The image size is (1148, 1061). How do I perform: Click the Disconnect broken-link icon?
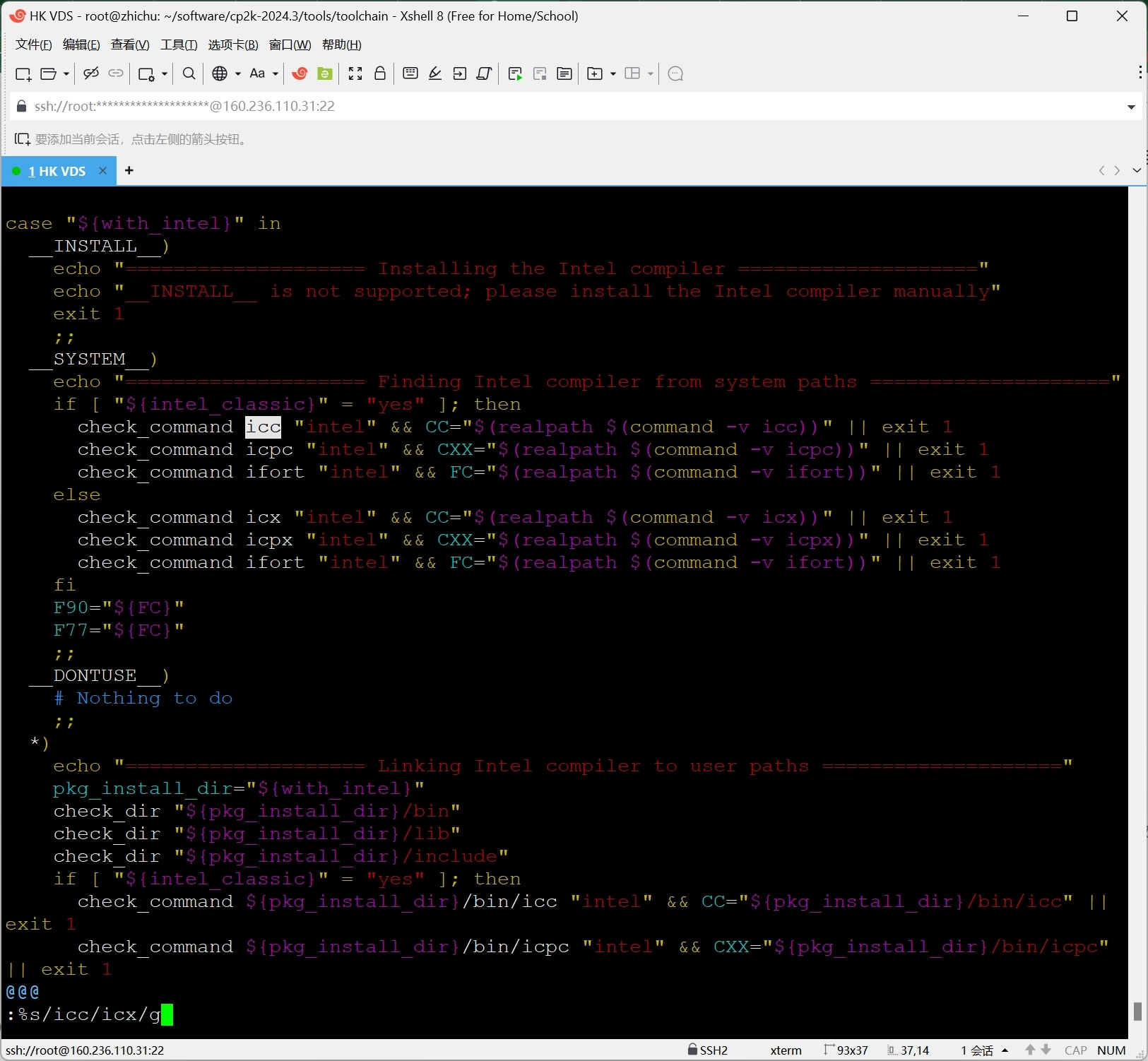click(90, 73)
